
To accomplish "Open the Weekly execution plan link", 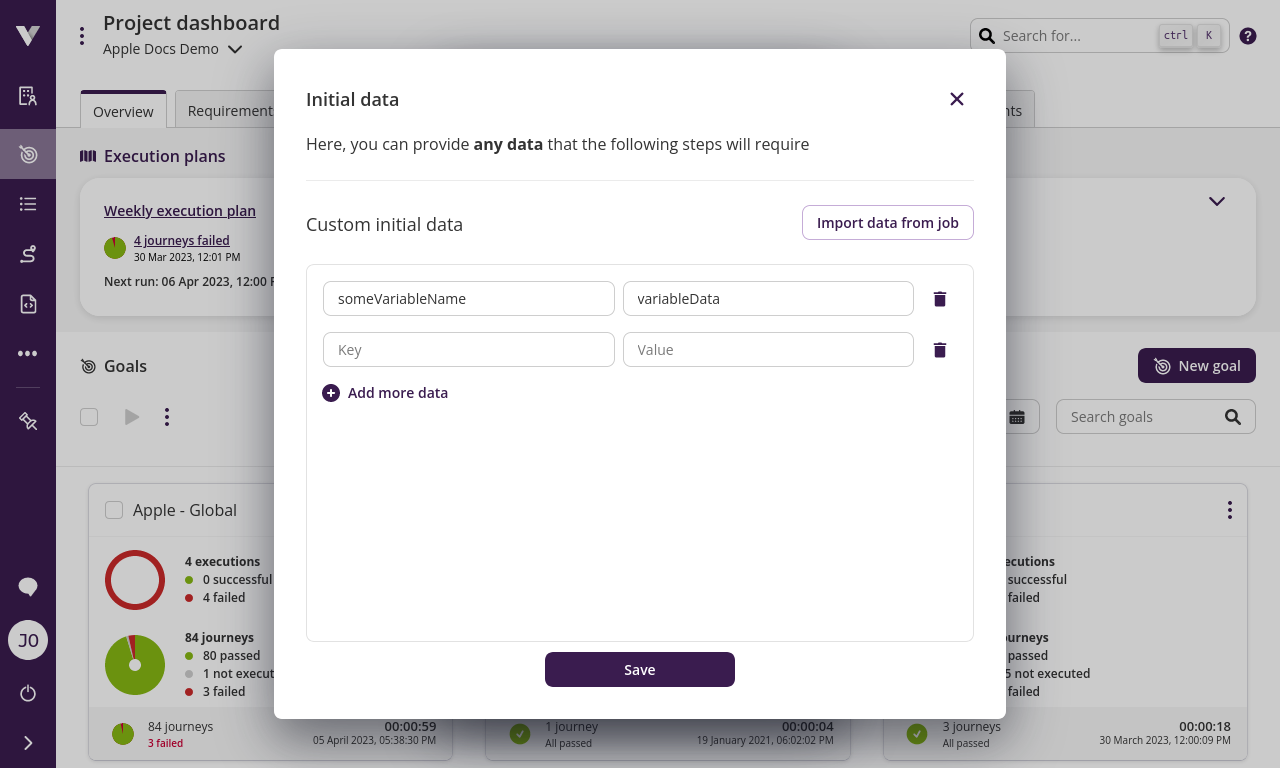I will point(180,211).
